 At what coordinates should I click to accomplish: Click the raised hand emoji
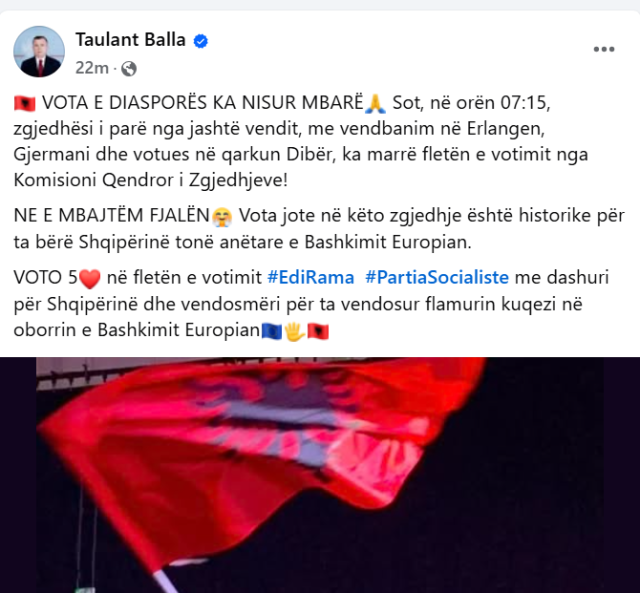[x=295, y=331]
